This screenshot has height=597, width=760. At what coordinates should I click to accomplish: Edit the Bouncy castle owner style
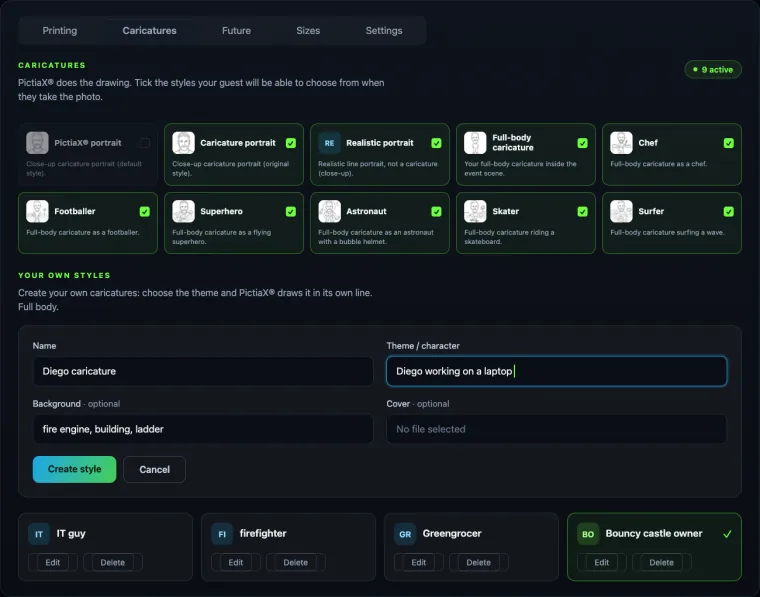602,562
